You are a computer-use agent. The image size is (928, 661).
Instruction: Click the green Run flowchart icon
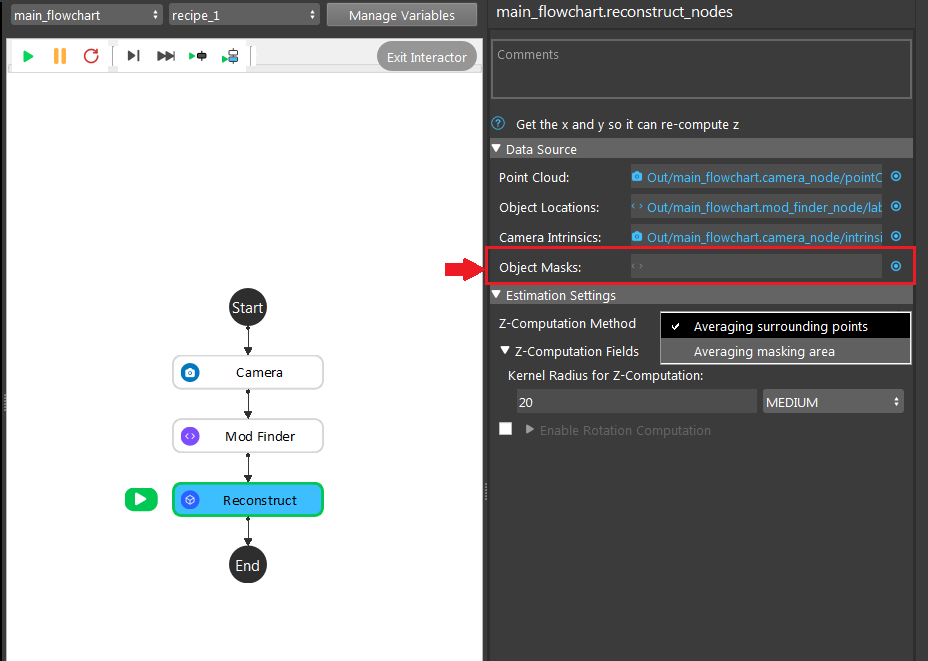(28, 56)
